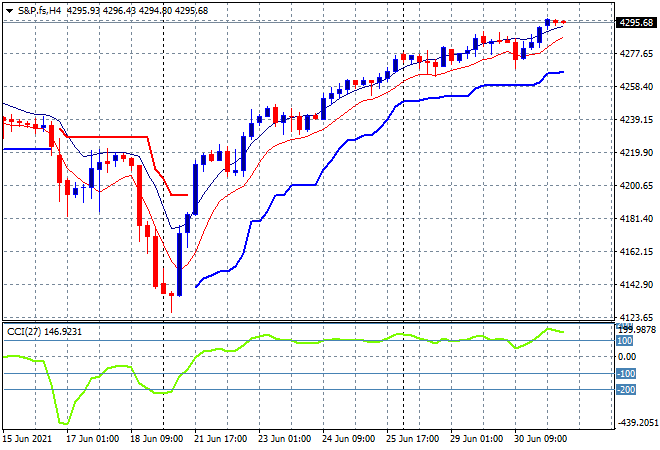The height and width of the screenshot is (450, 660).
Task: Click the CCI(27) 146.9231 indicator label
Action: 44,332
